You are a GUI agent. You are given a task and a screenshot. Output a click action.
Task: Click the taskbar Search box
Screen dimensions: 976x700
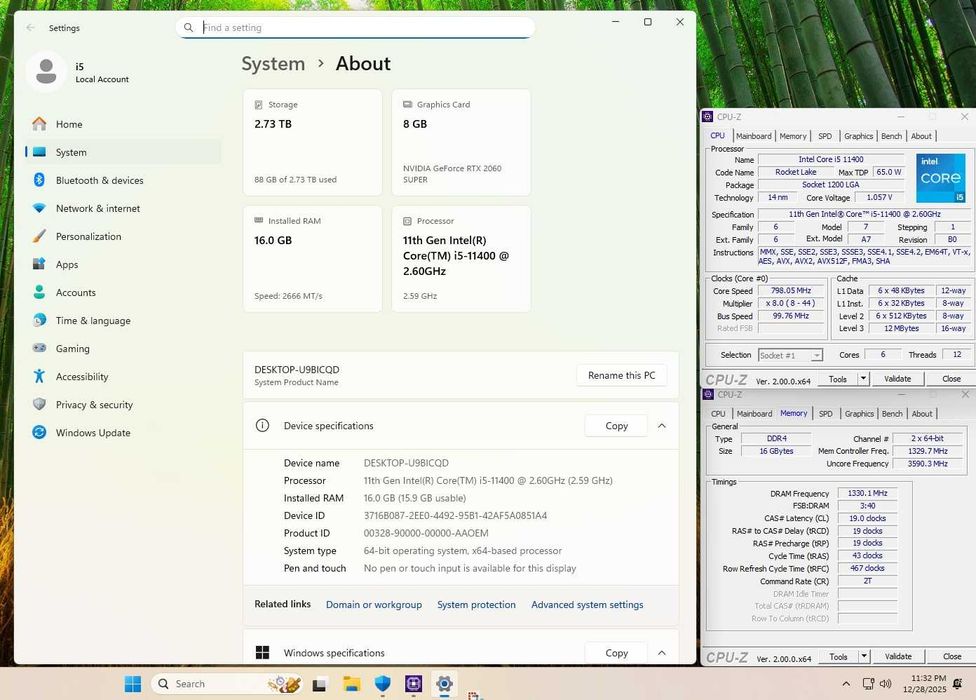coord(227,684)
